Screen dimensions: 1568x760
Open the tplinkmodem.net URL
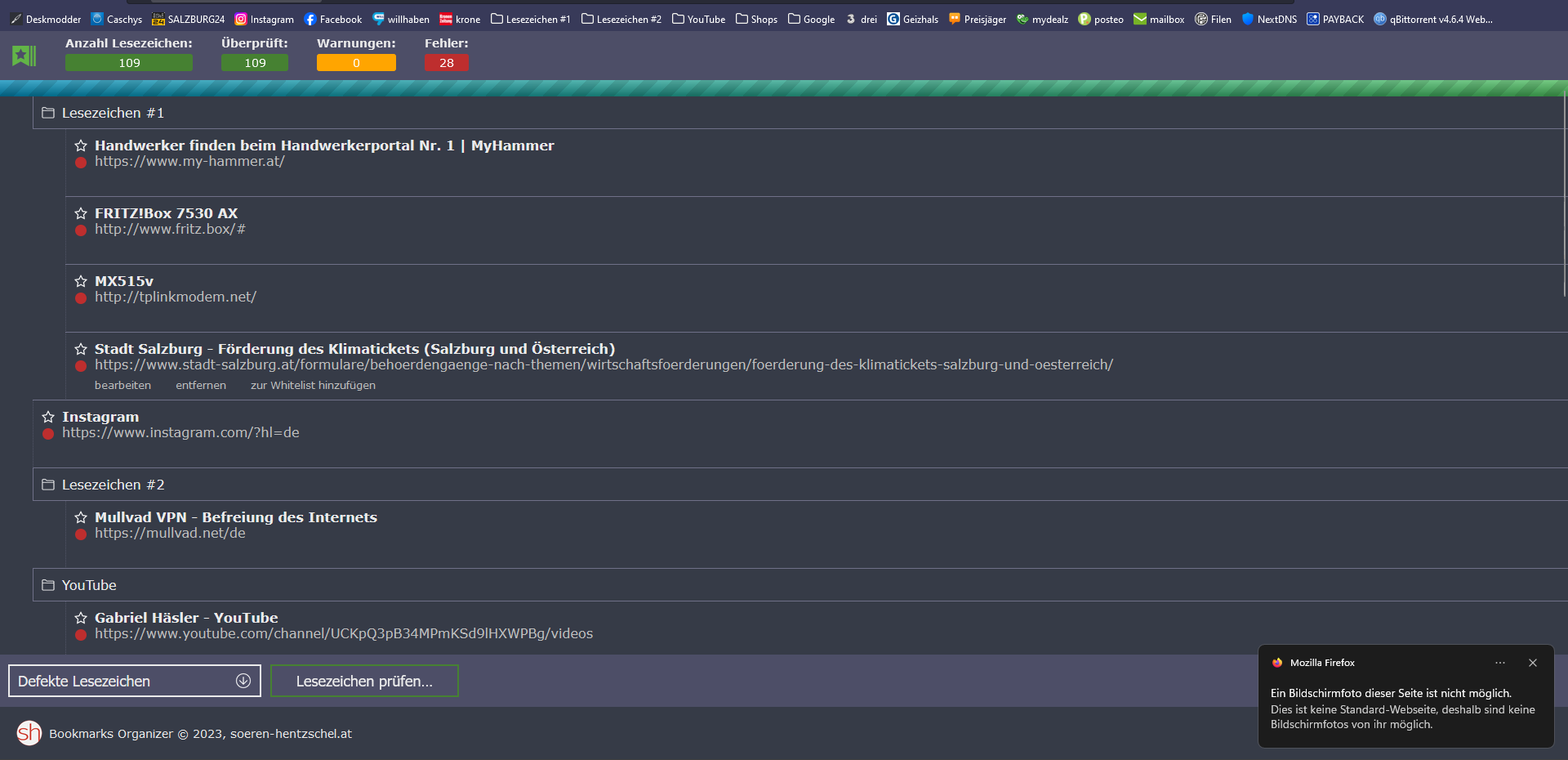pos(176,297)
